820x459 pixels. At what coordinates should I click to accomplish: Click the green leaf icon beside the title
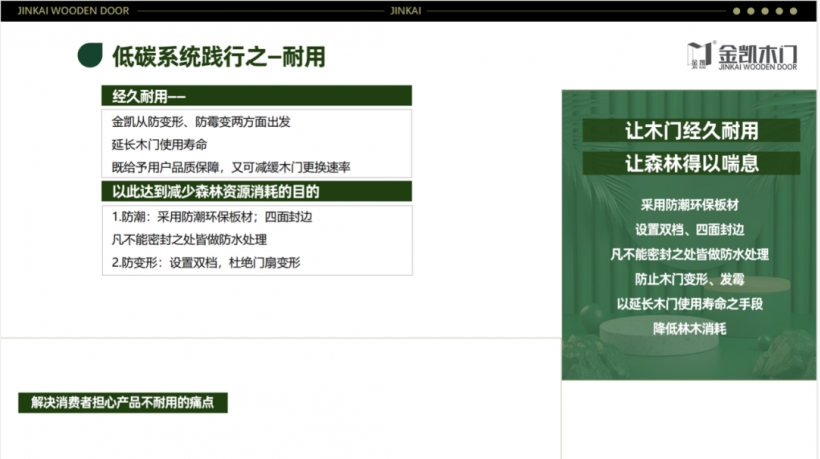[x=90, y=56]
